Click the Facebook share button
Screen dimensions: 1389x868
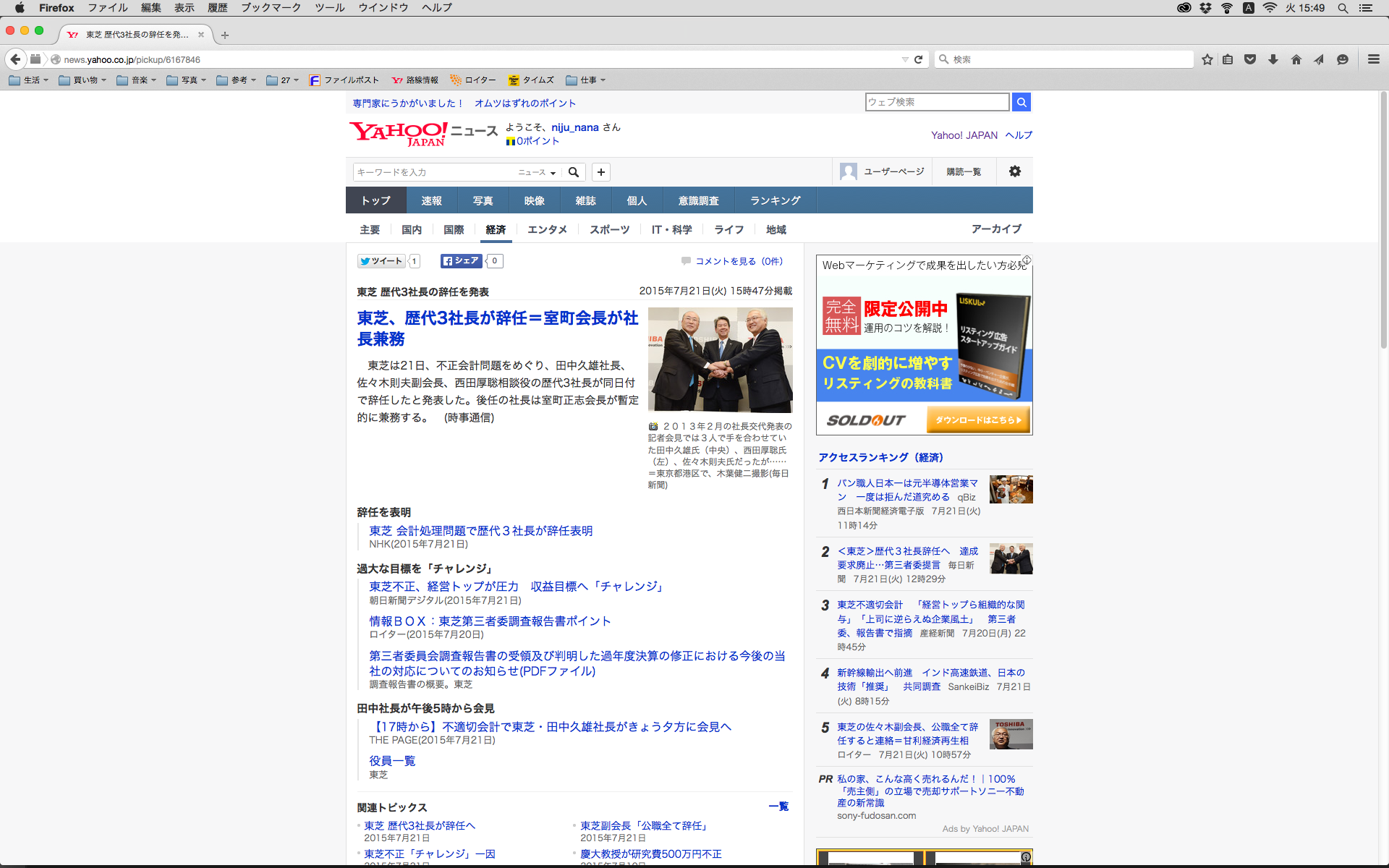point(462,261)
